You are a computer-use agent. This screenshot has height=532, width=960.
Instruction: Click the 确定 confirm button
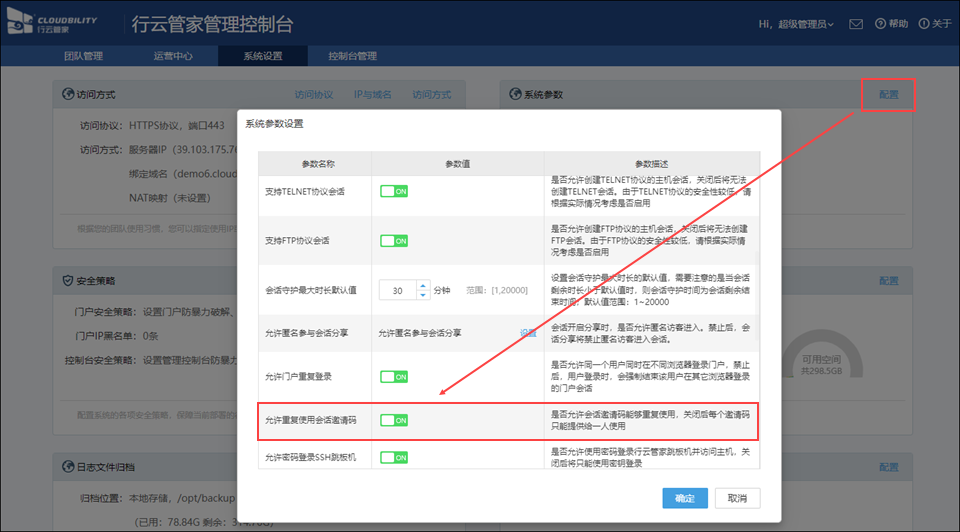click(685, 498)
